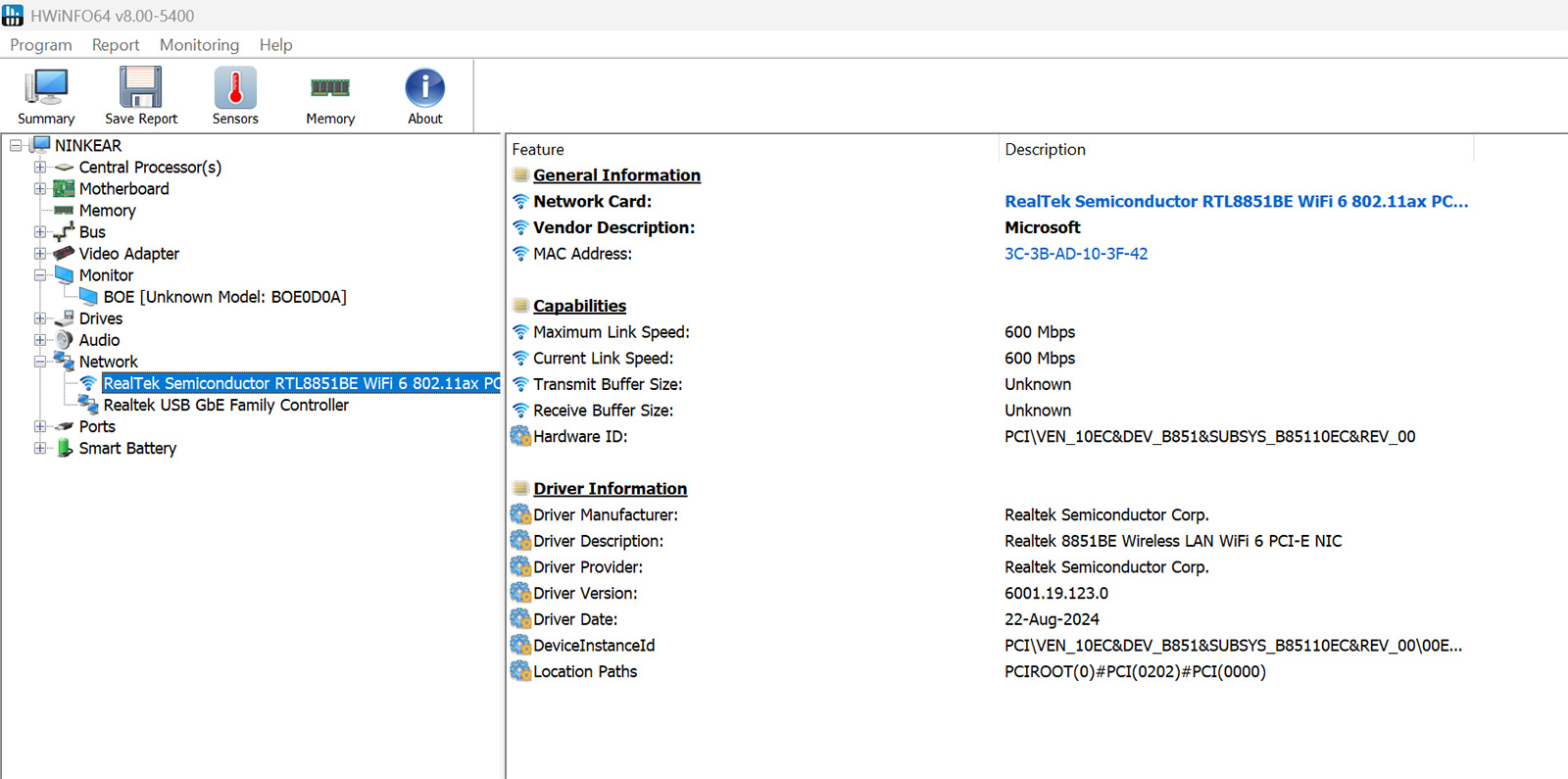Select the BOE monitor tree item
Image resolution: width=1568 pixels, height=779 pixels.
[x=224, y=297]
